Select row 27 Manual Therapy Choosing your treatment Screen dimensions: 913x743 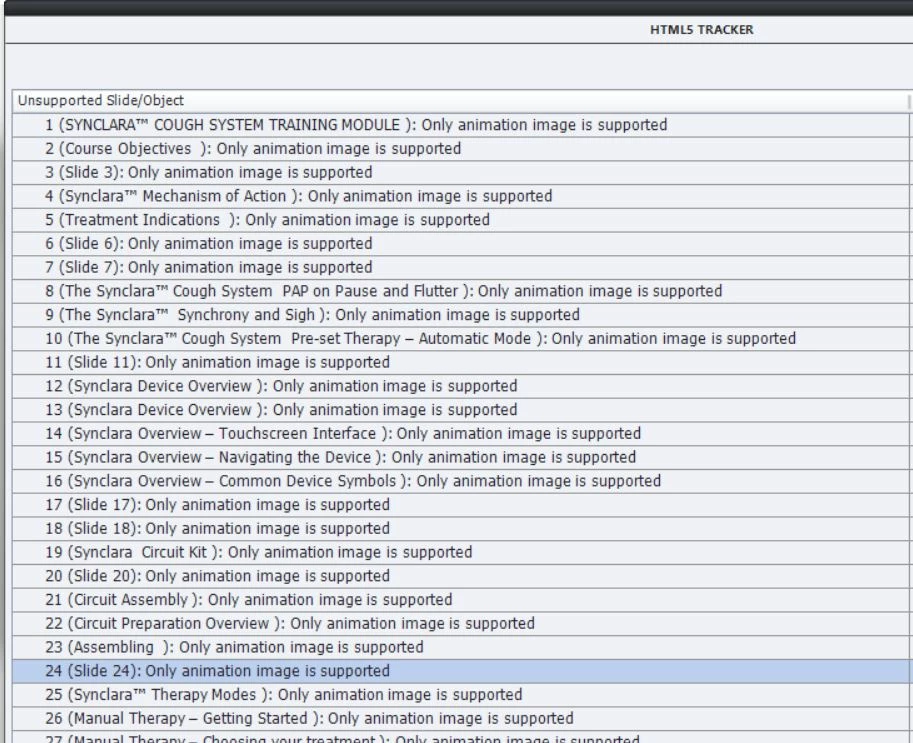[460, 738]
